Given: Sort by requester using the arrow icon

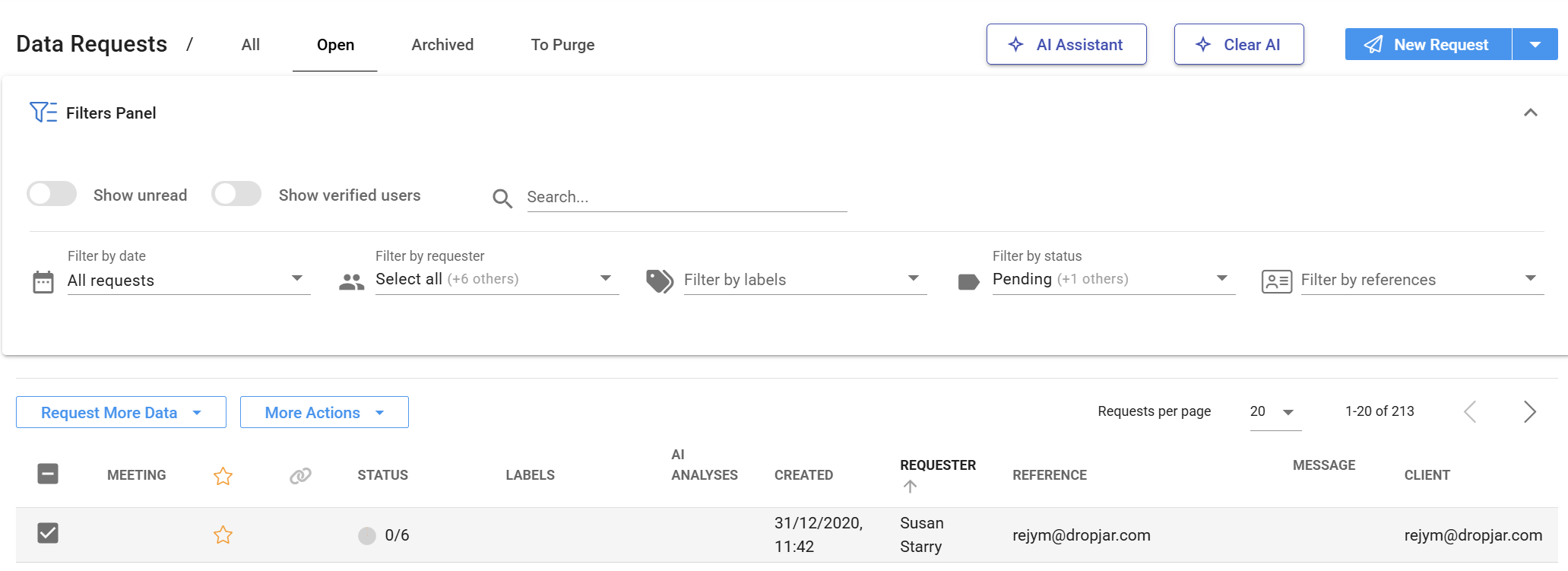Looking at the screenshot, I should (x=910, y=487).
